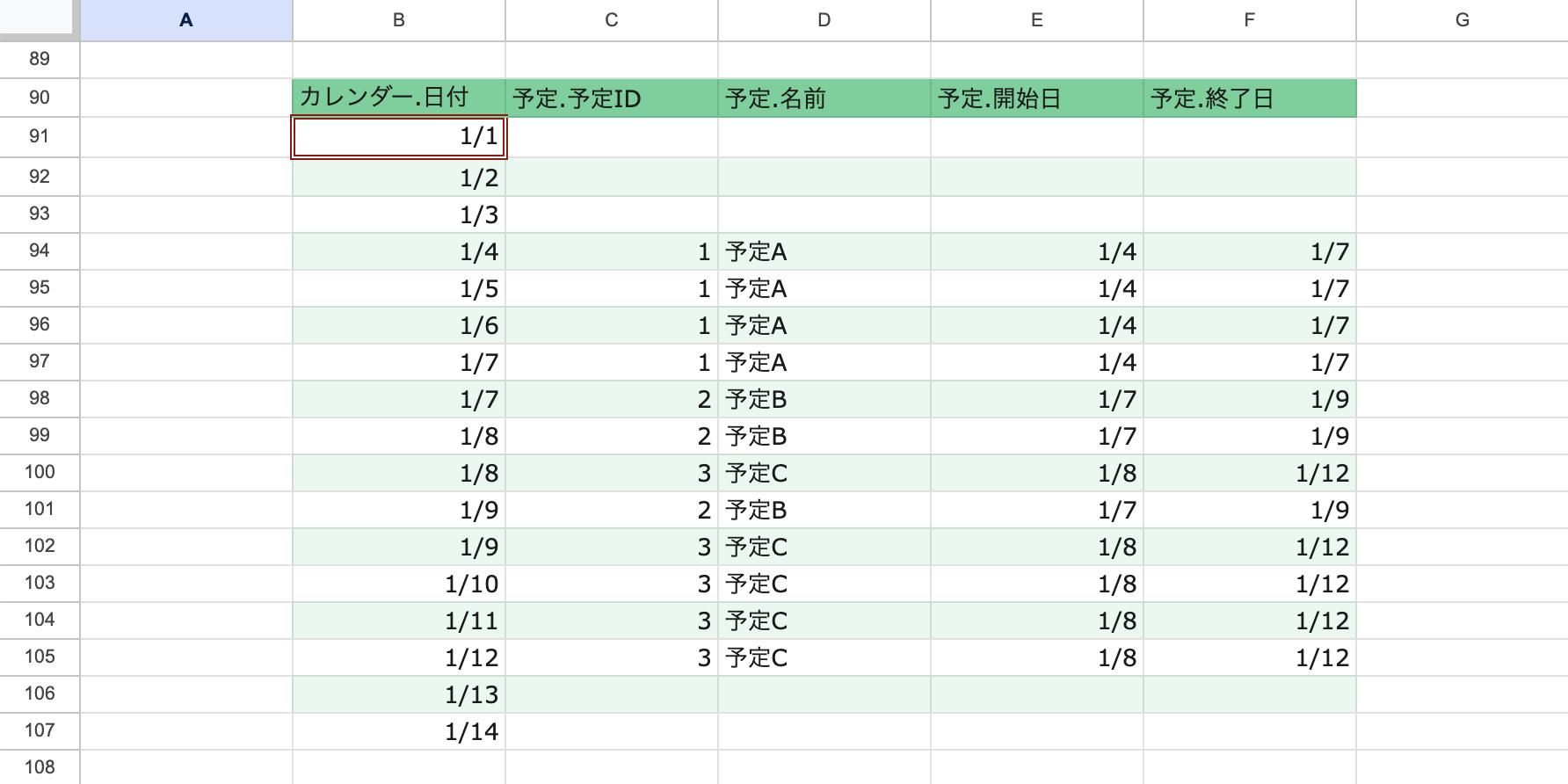Screen dimensions: 1568x784
Task: Click the 1/3 date cell
Action: (398, 214)
